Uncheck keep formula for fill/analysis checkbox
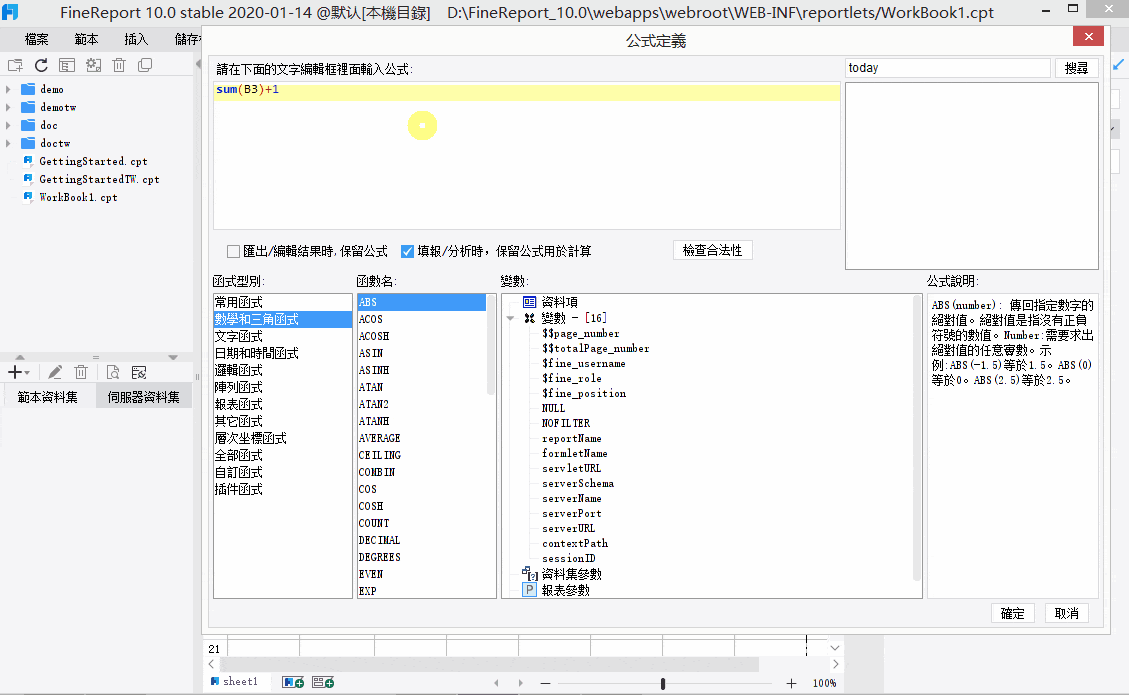Viewport: 1129px width, 695px height. coord(408,251)
